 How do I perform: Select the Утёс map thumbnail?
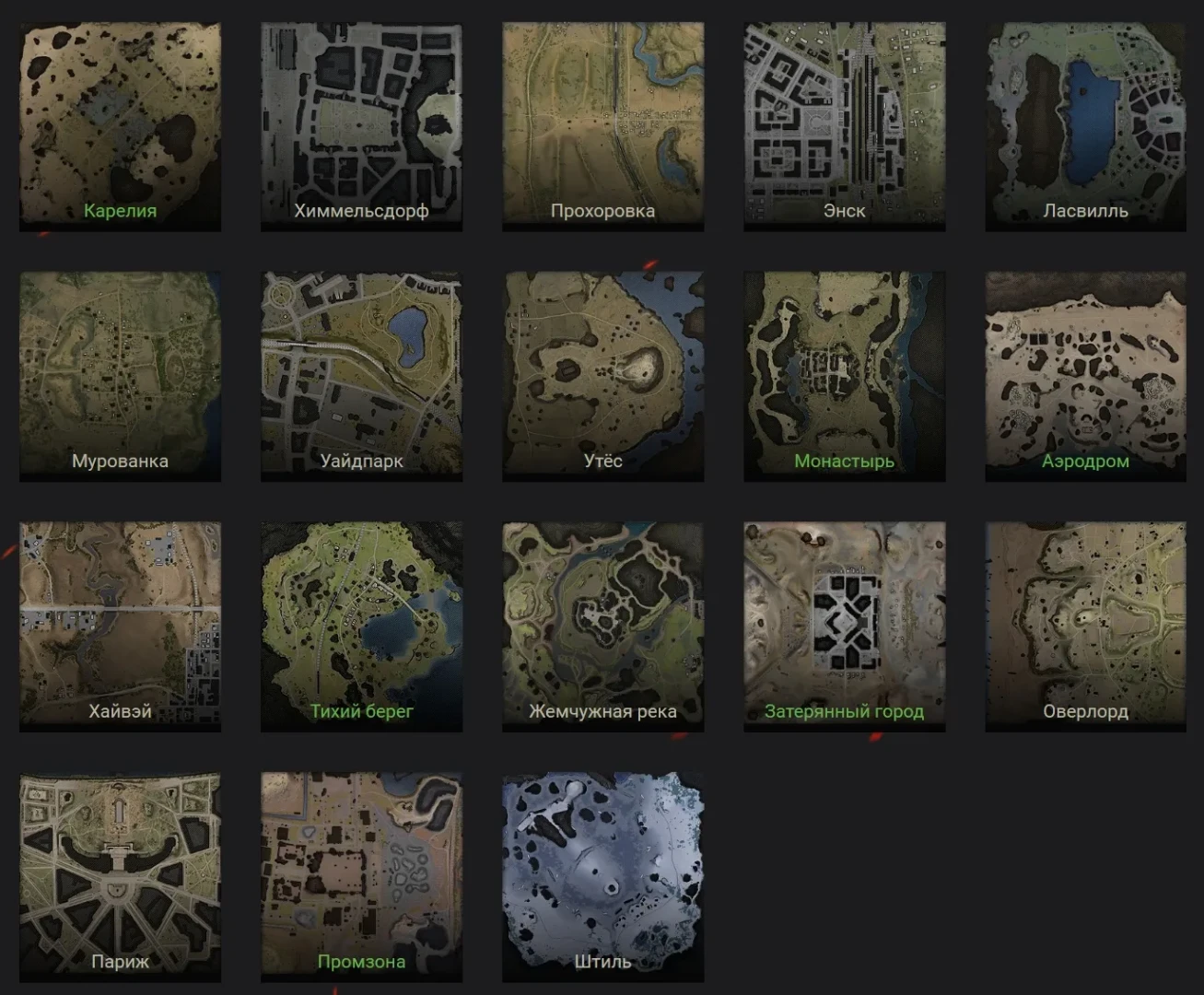pyautogui.click(x=602, y=376)
